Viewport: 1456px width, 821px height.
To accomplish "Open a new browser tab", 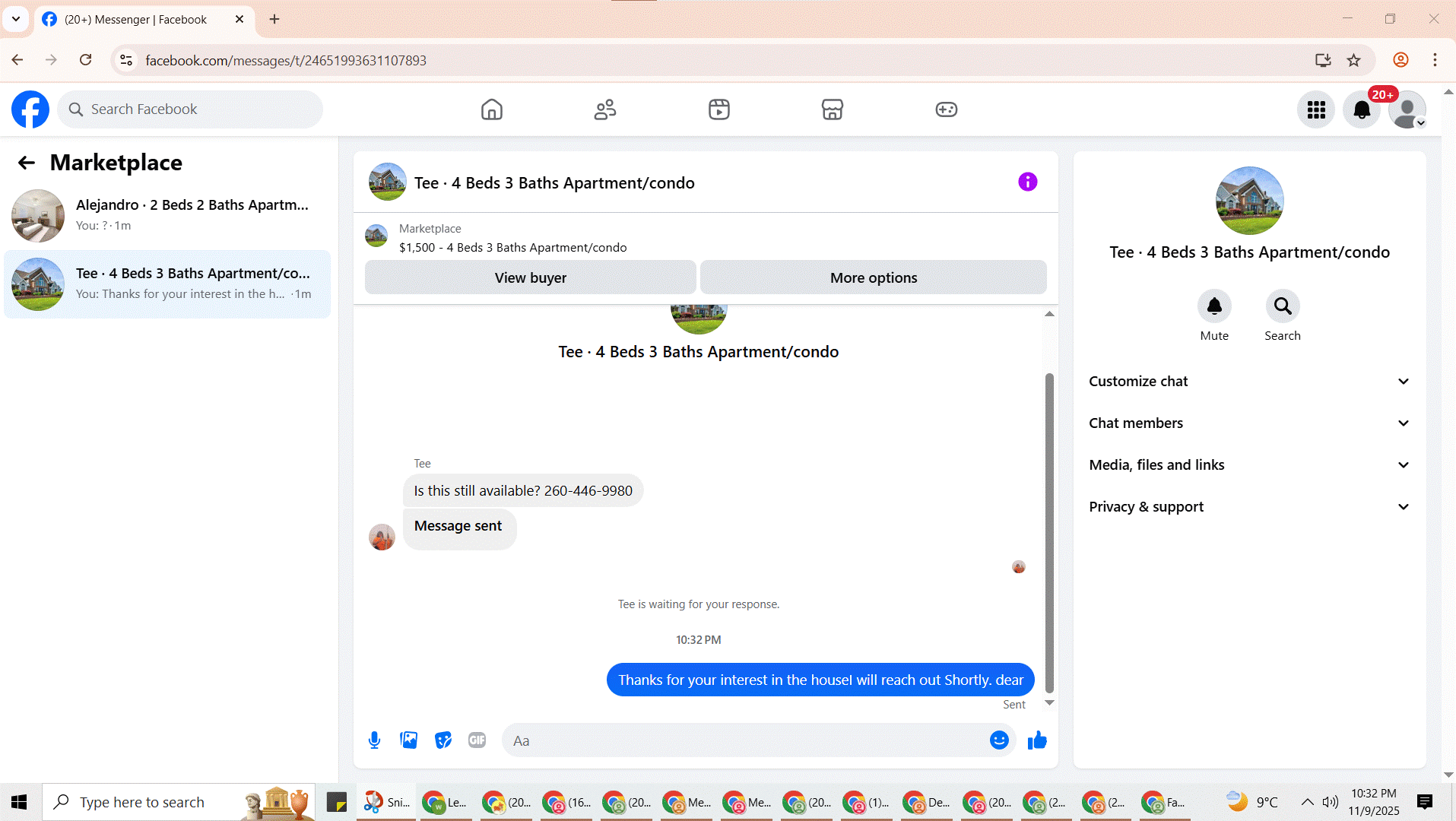I will coord(274,19).
